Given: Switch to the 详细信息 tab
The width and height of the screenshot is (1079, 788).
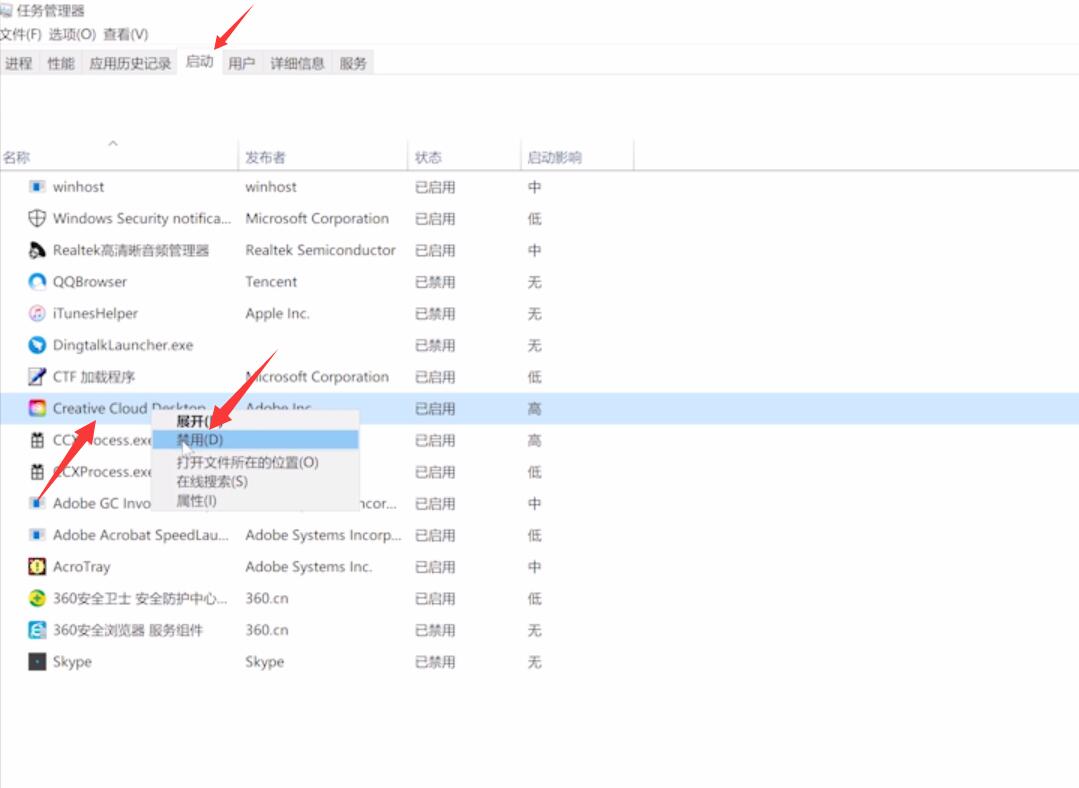Looking at the screenshot, I should (x=297, y=63).
